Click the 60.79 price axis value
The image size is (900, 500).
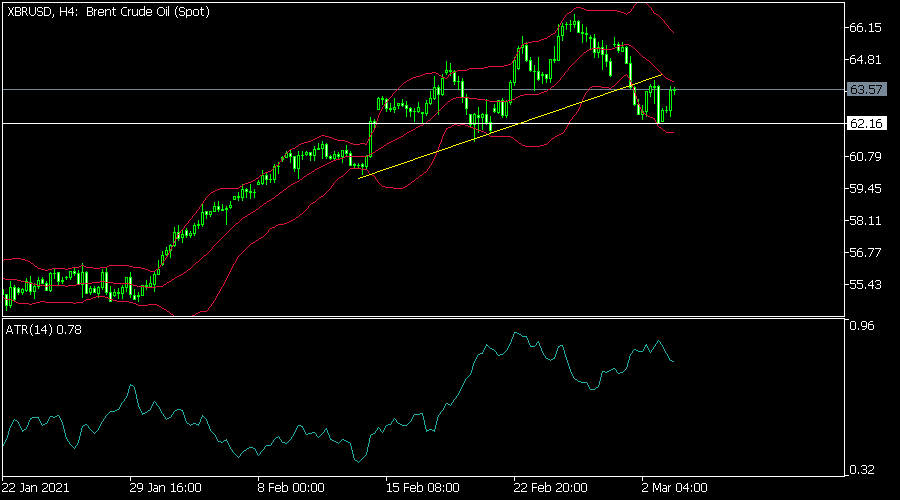pyautogui.click(x=866, y=157)
